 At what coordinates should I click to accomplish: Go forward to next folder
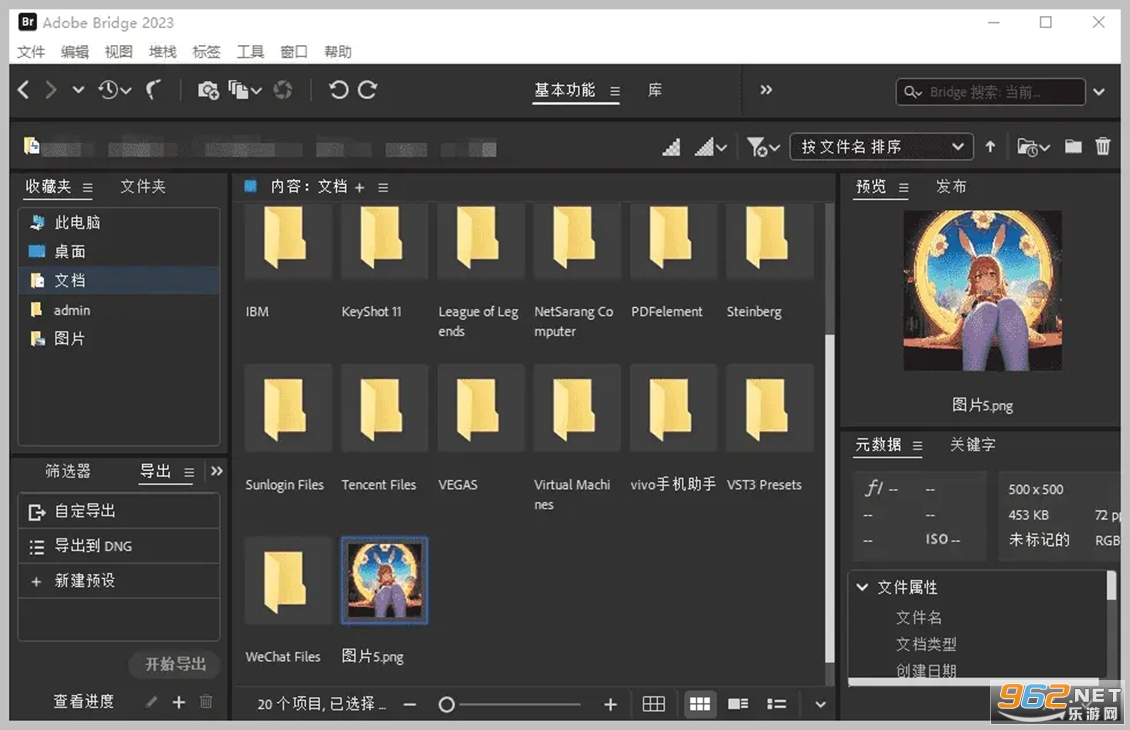click(50, 90)
